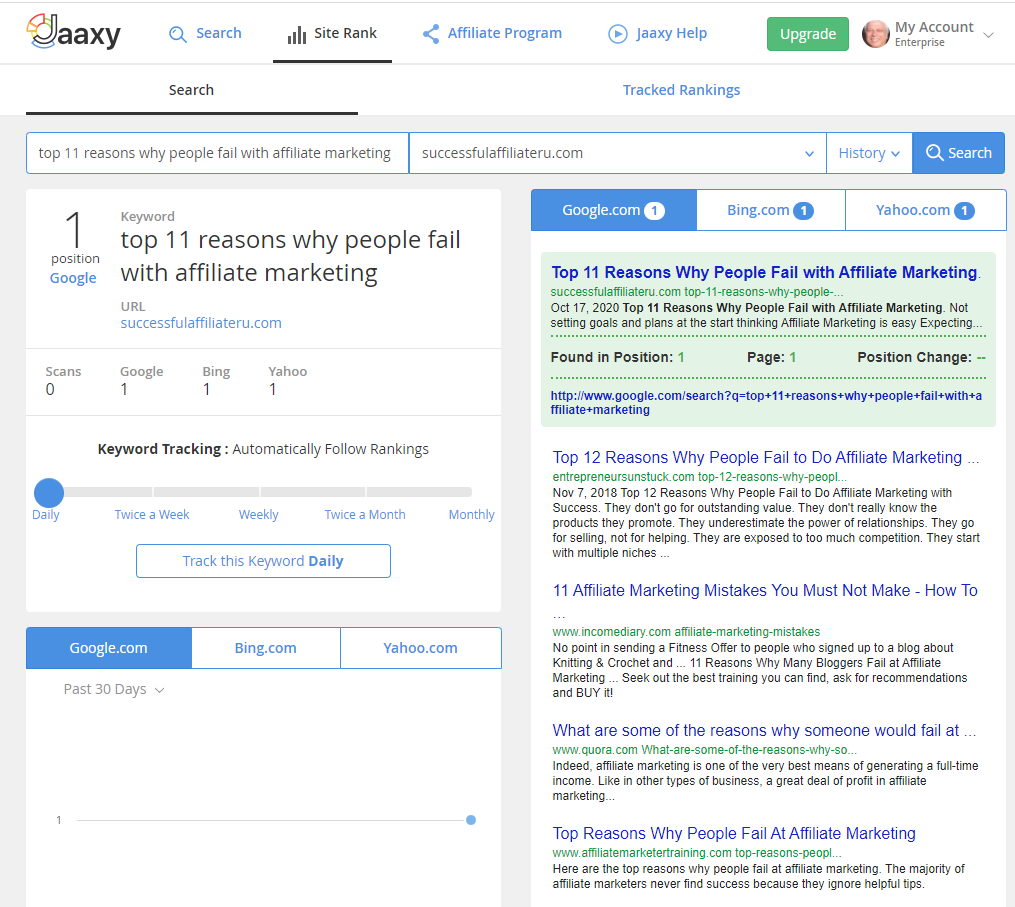The height and width of the screenshot is (907, 1015).
Task: Open Top 12 Reasons Why People Fail result
Action: click(x=765, y=457)
